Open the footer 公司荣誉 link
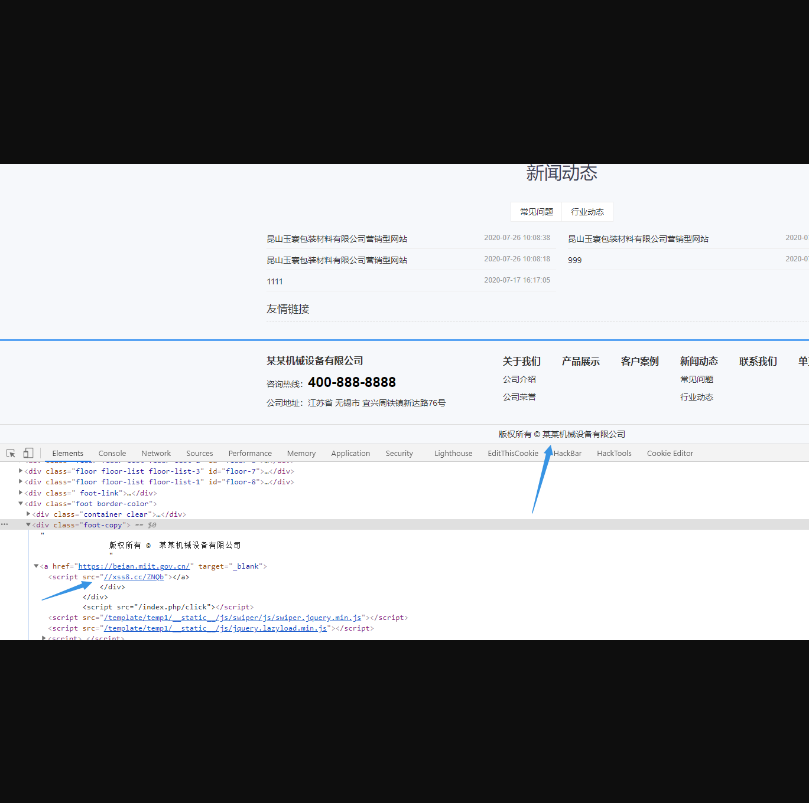809x803 pixels. (x=520, y=397)
